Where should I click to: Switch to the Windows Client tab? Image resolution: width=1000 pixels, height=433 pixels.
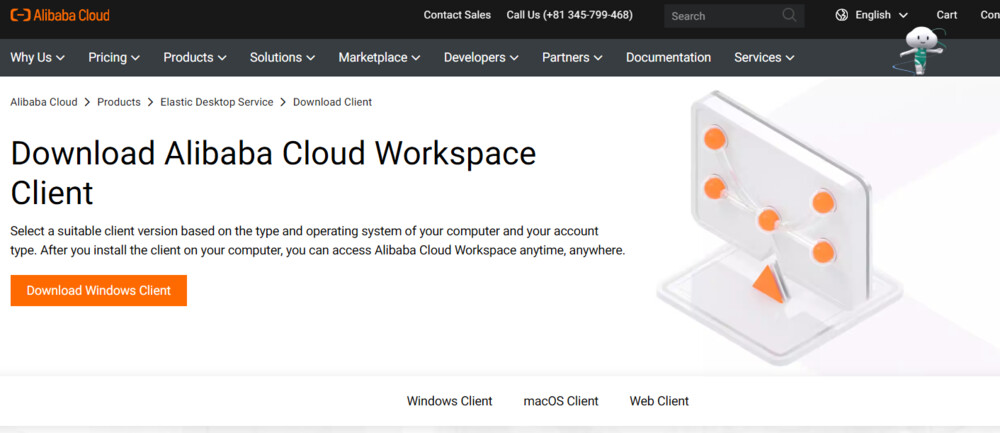coord(449,401)
